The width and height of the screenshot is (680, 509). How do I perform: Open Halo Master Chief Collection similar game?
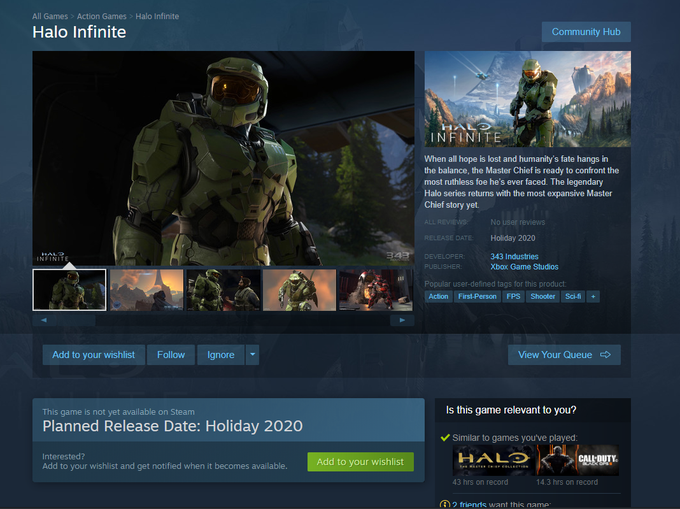point(494,460)
